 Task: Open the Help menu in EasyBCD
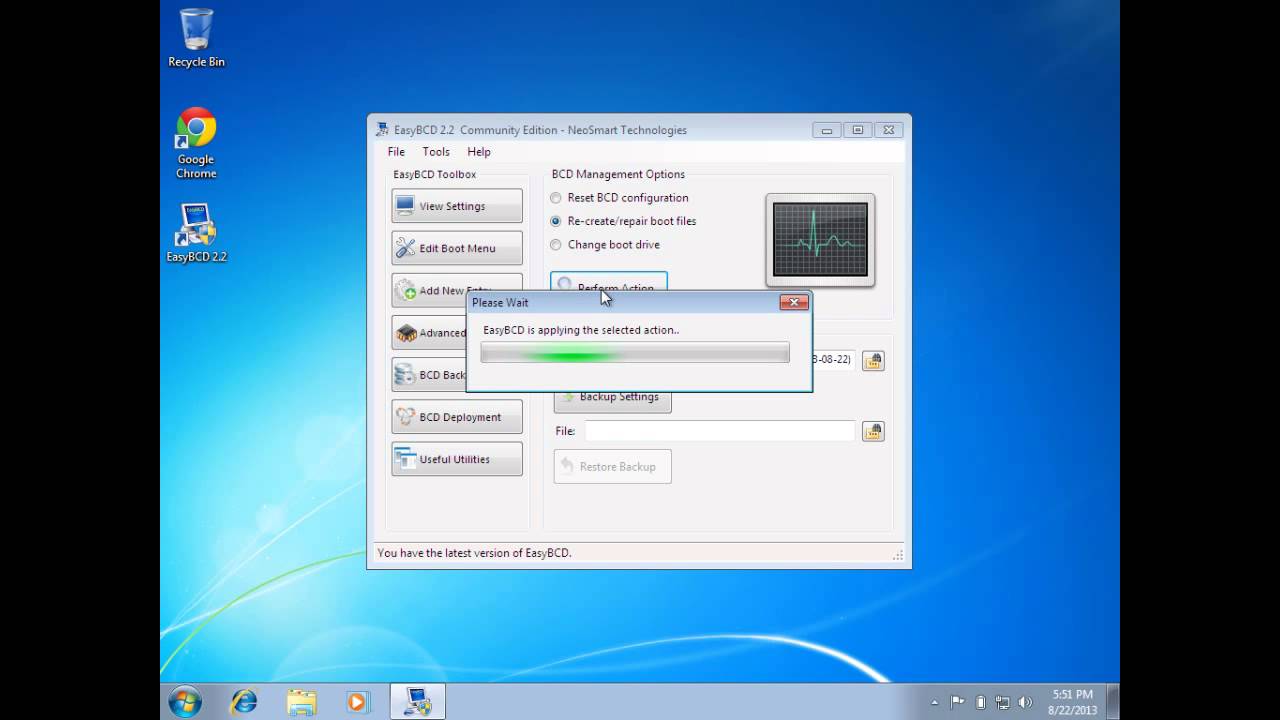tap(479, 152)
